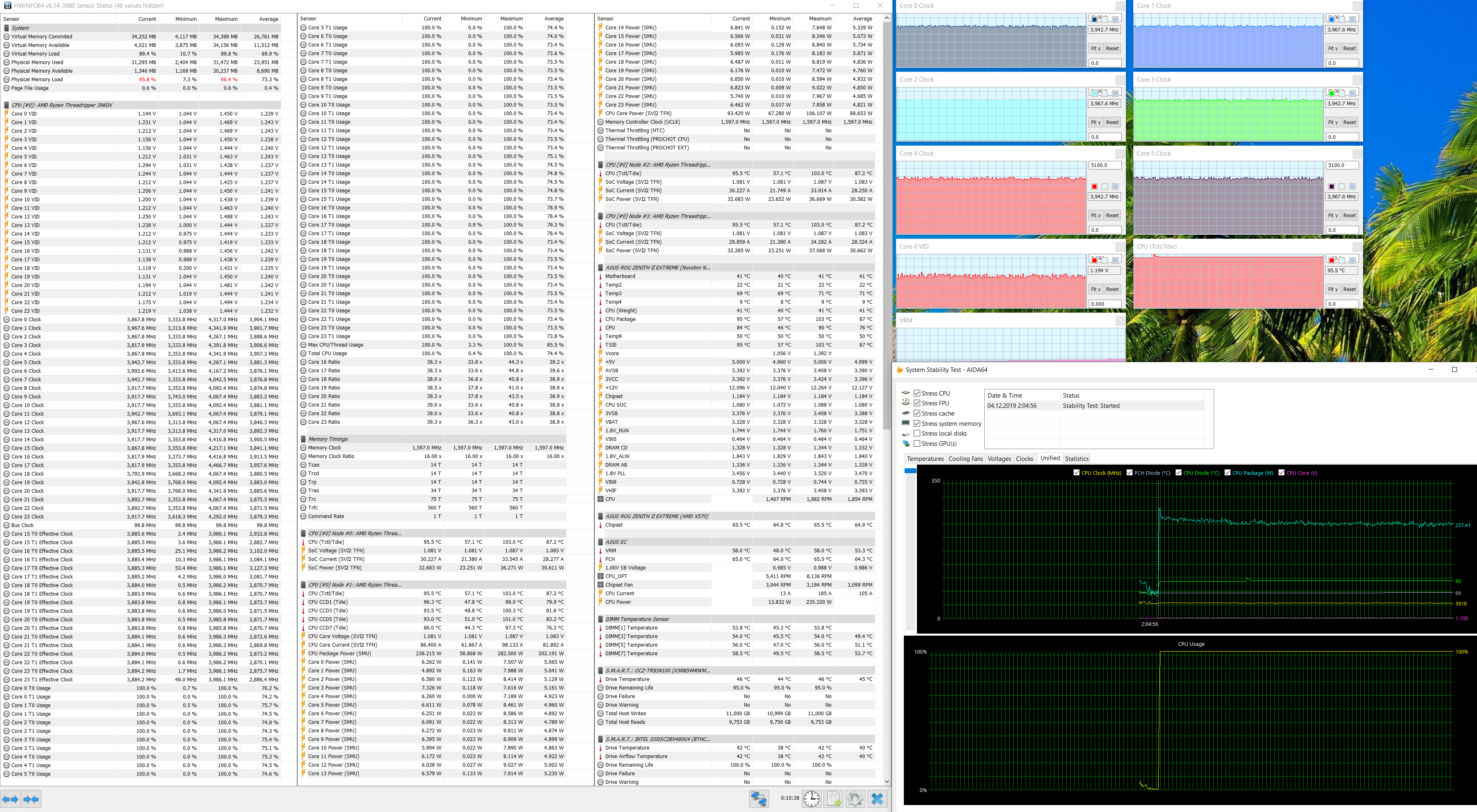Uncheck the Stress CPU checkbox
The height and width of the screenshot is (812, 1477).
coord(917,394)
